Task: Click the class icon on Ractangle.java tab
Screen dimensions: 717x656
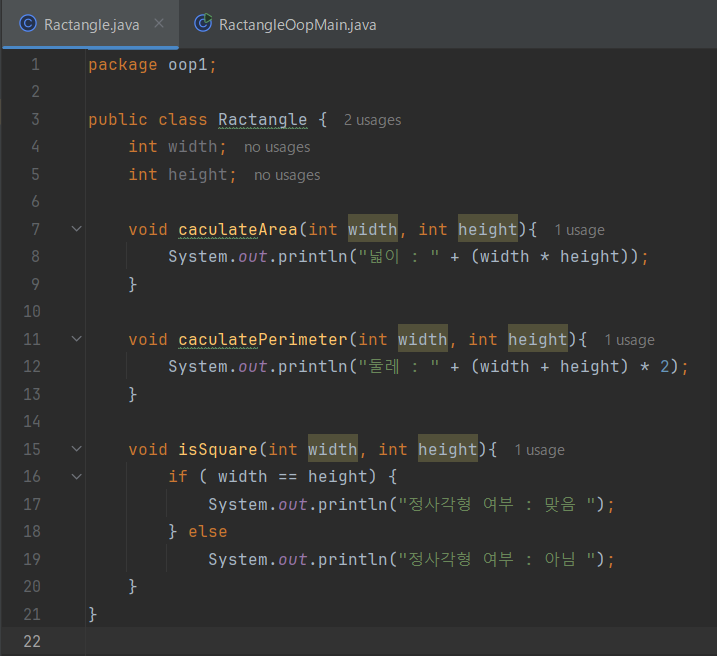Action: pyautogui.click(x=27, y=23)
